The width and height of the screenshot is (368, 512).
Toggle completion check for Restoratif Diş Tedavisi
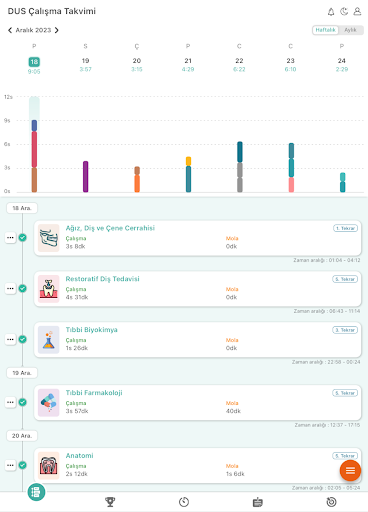click(22, 288)
